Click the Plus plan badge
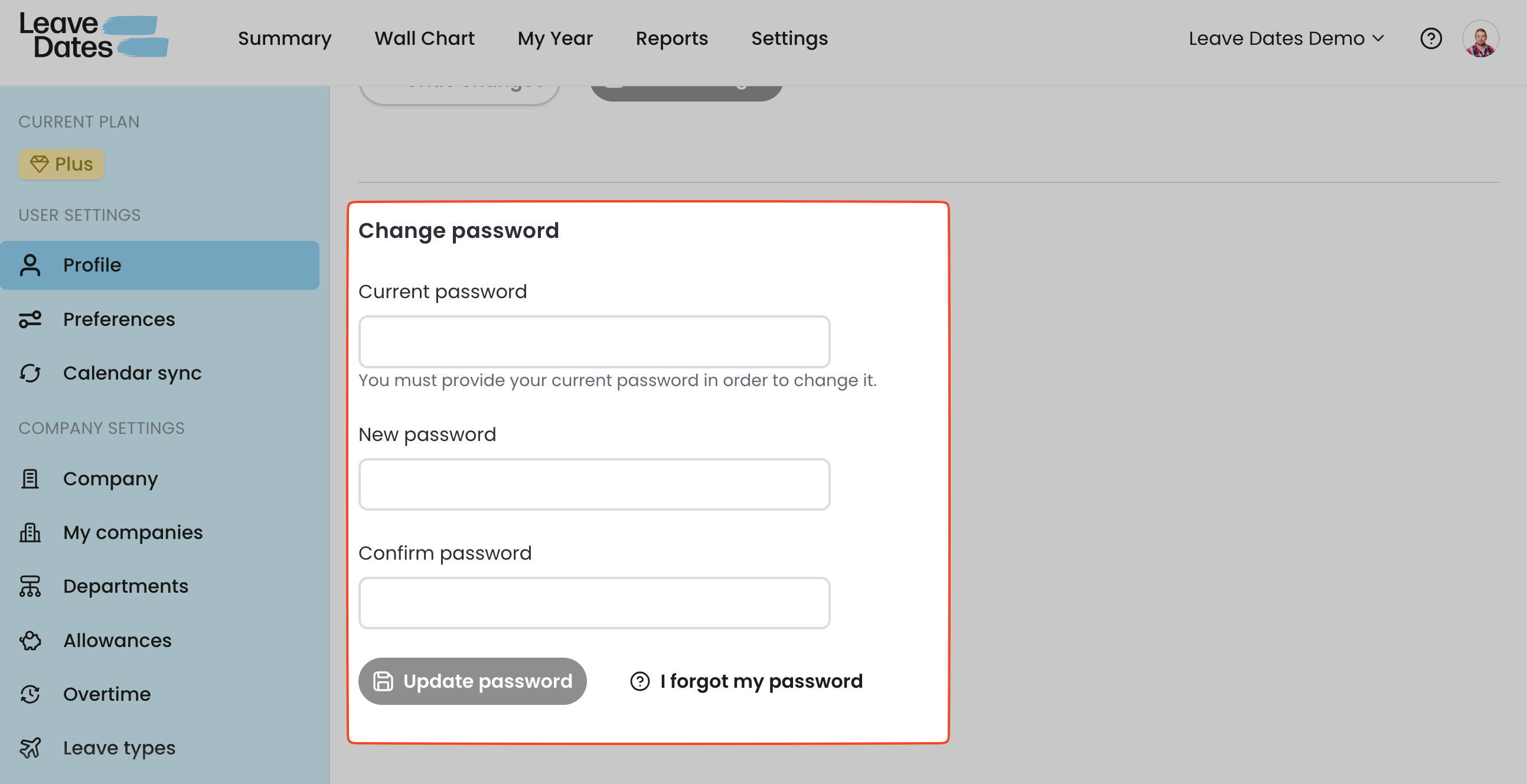1527x784 pixels. [x=61, y=164]
